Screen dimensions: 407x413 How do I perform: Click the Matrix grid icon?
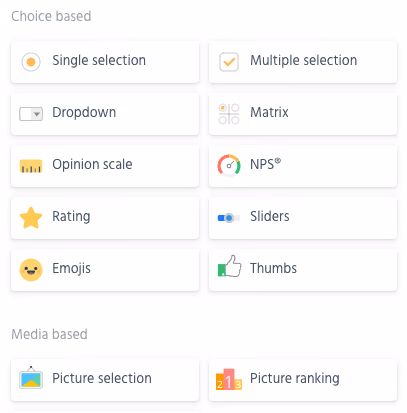tap(229, 114)
